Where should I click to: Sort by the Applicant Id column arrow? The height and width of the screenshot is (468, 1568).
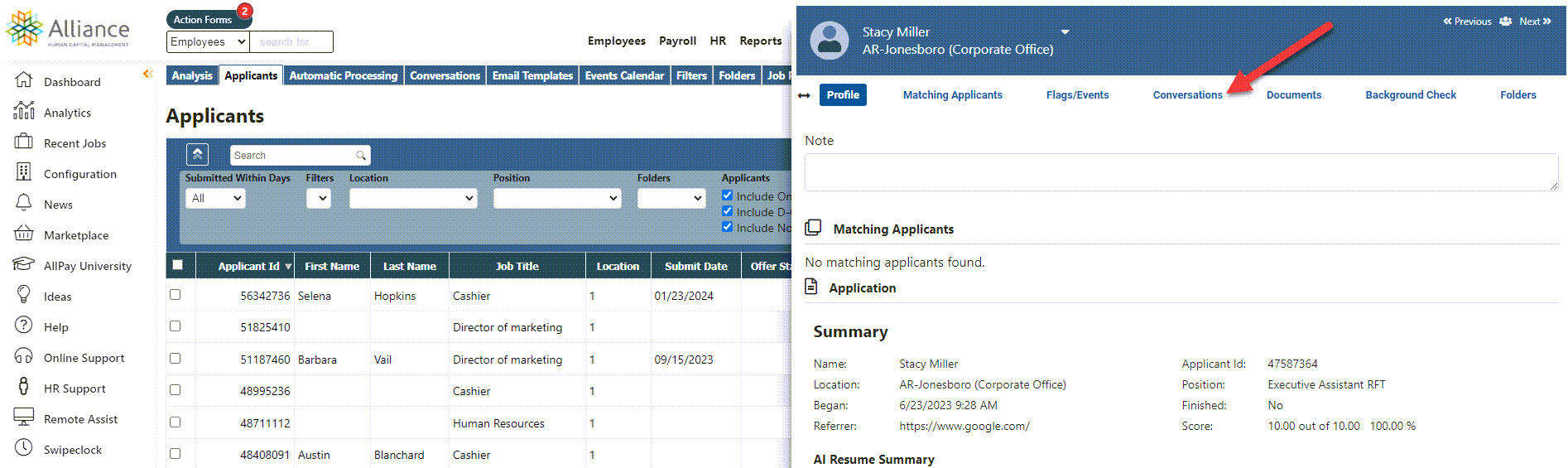(x=288, y=267)
